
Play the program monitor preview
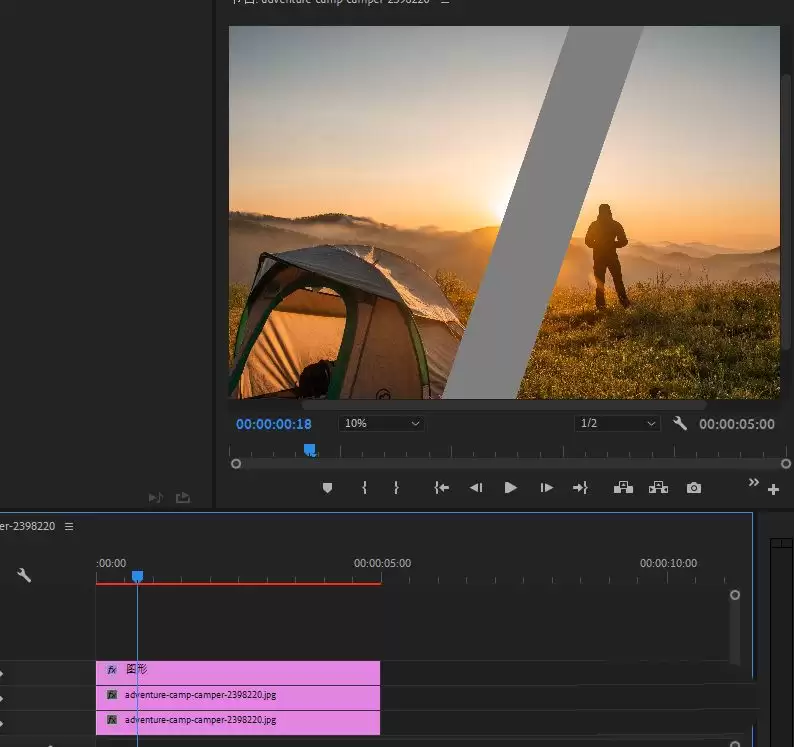pos(510,488)
